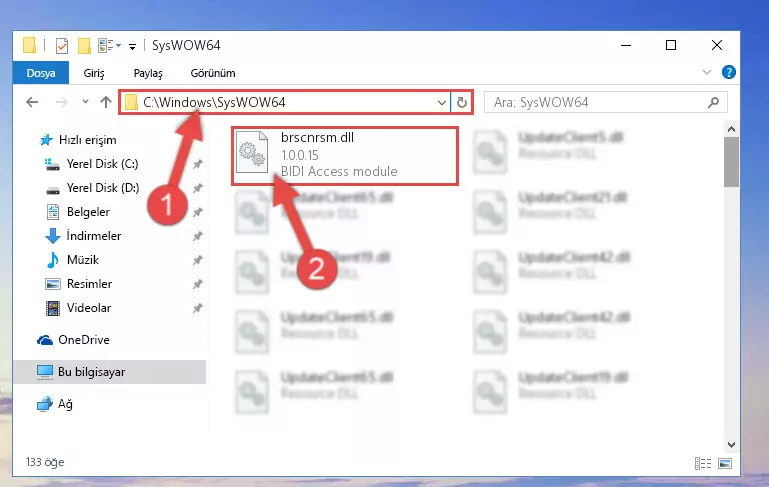
Task: Click the scroll down arrow
Action: click(x=731, y=445)
